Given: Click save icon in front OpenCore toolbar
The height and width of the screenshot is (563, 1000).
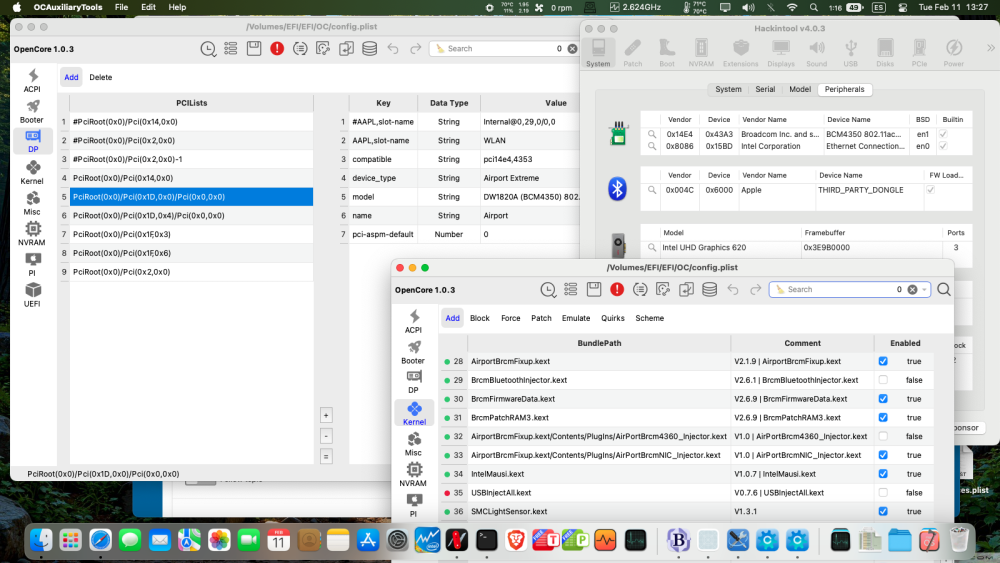Looking at the screenshot, I should [594, 289].
